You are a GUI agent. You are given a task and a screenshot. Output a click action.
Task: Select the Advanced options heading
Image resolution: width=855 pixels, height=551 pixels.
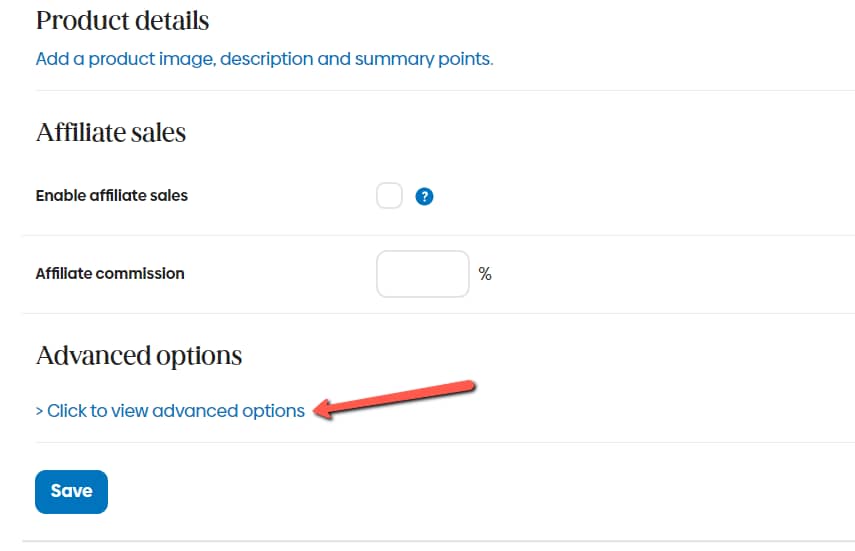(x=139, y=356)
